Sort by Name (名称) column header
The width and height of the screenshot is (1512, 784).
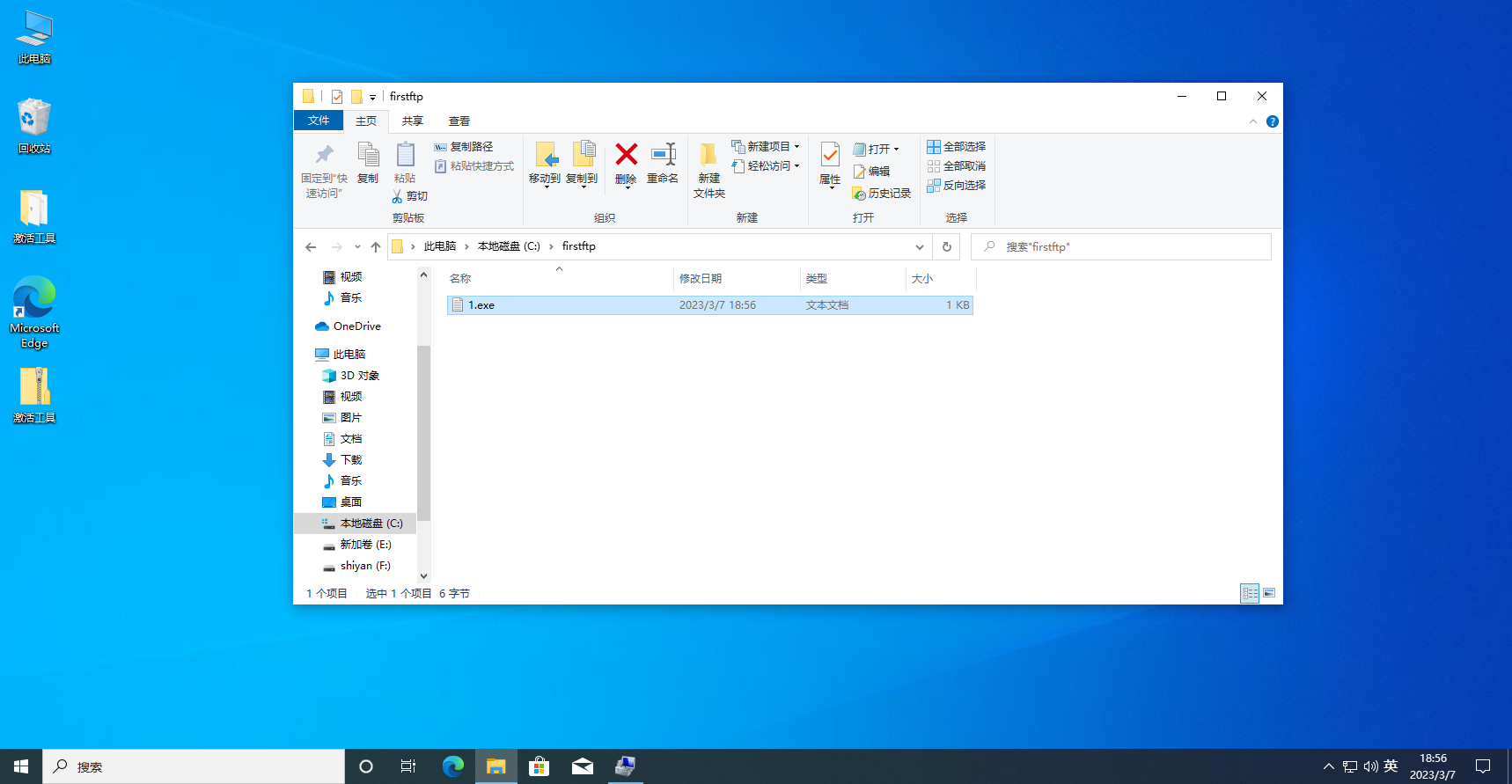click(560, 279)
